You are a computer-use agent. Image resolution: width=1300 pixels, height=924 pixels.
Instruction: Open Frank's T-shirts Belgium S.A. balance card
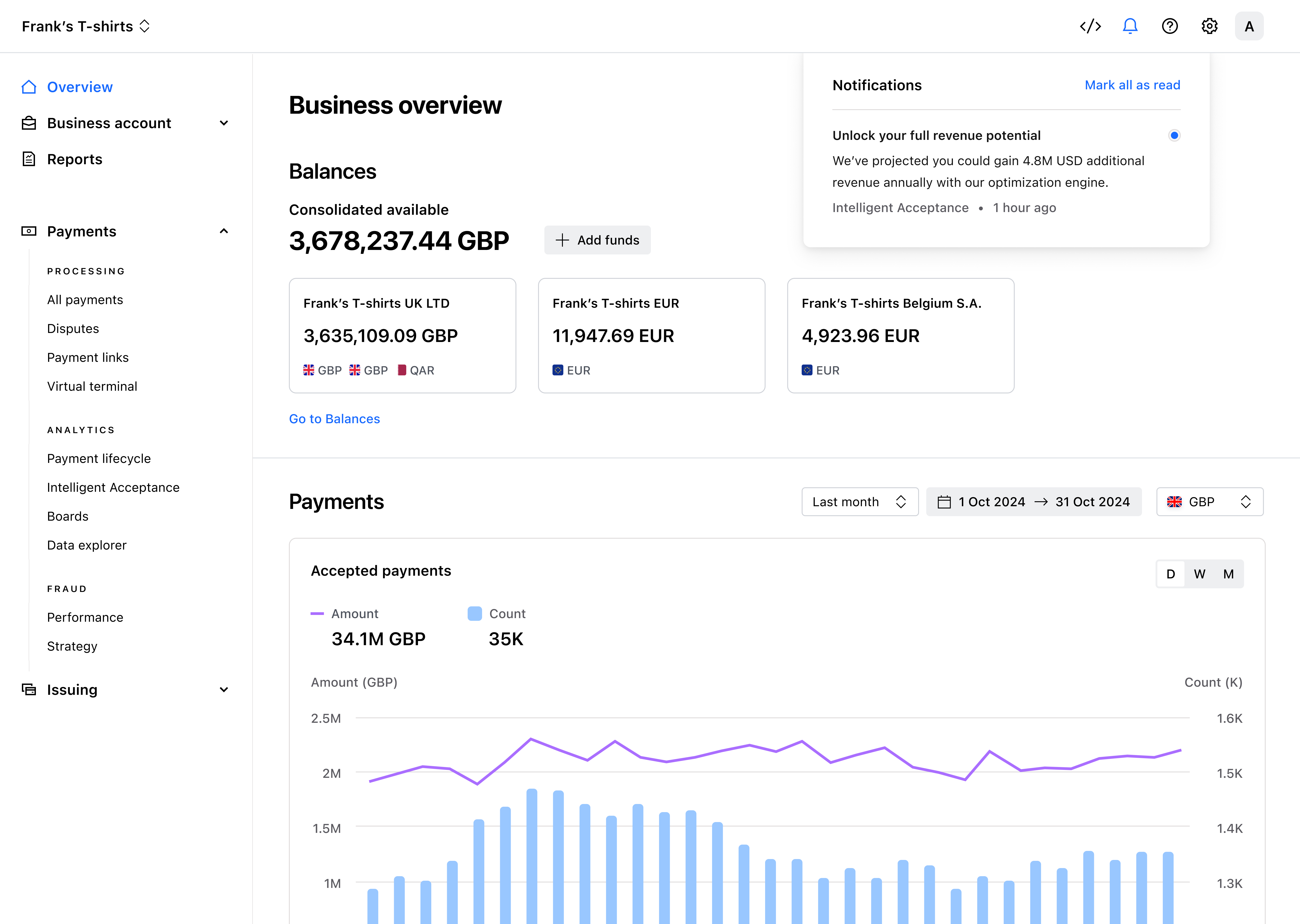pos(901,336)
